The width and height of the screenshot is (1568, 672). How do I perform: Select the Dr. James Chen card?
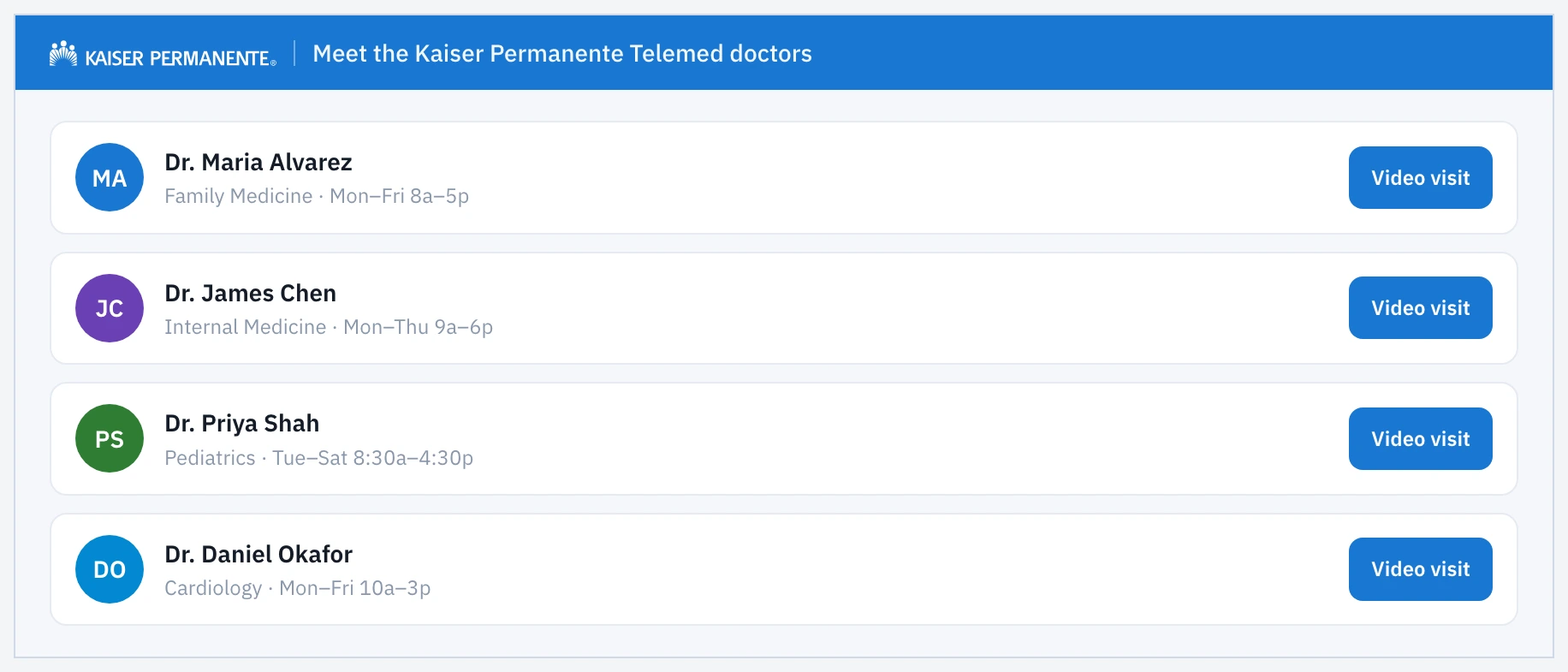click(x=783, y=308)
